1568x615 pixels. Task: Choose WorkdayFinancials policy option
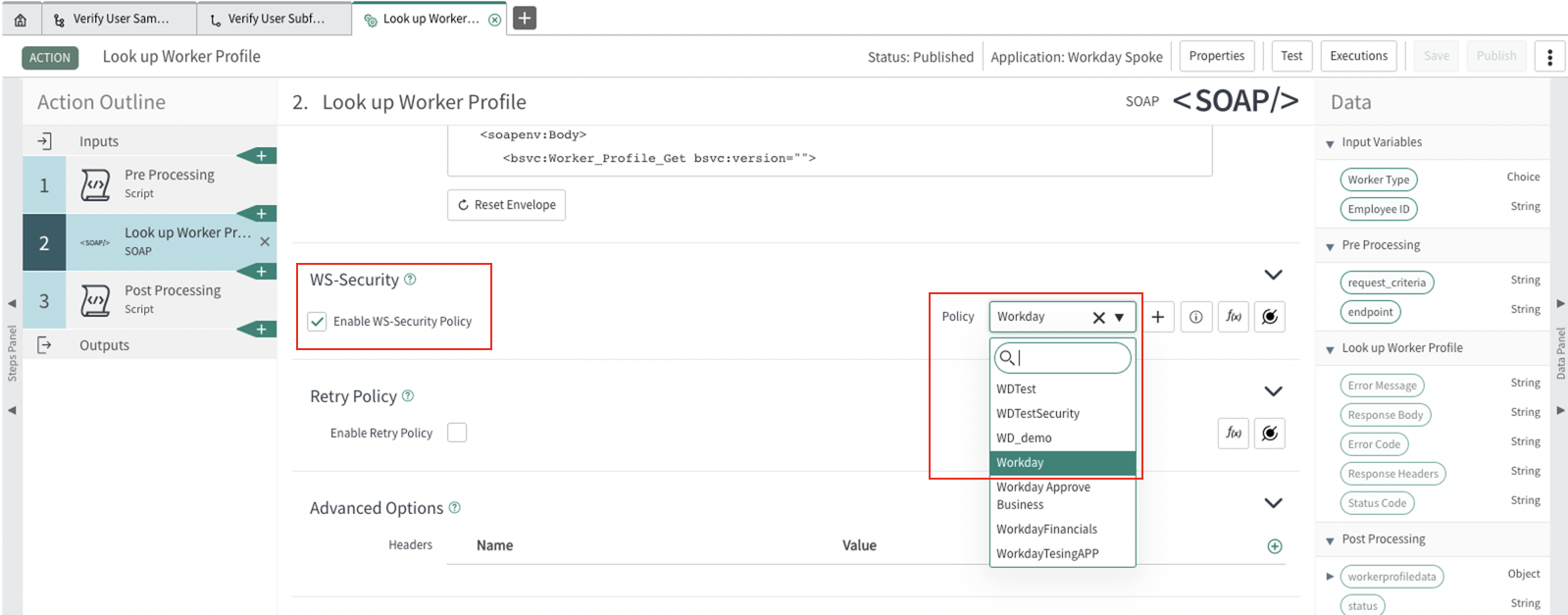coord(1063,530)
